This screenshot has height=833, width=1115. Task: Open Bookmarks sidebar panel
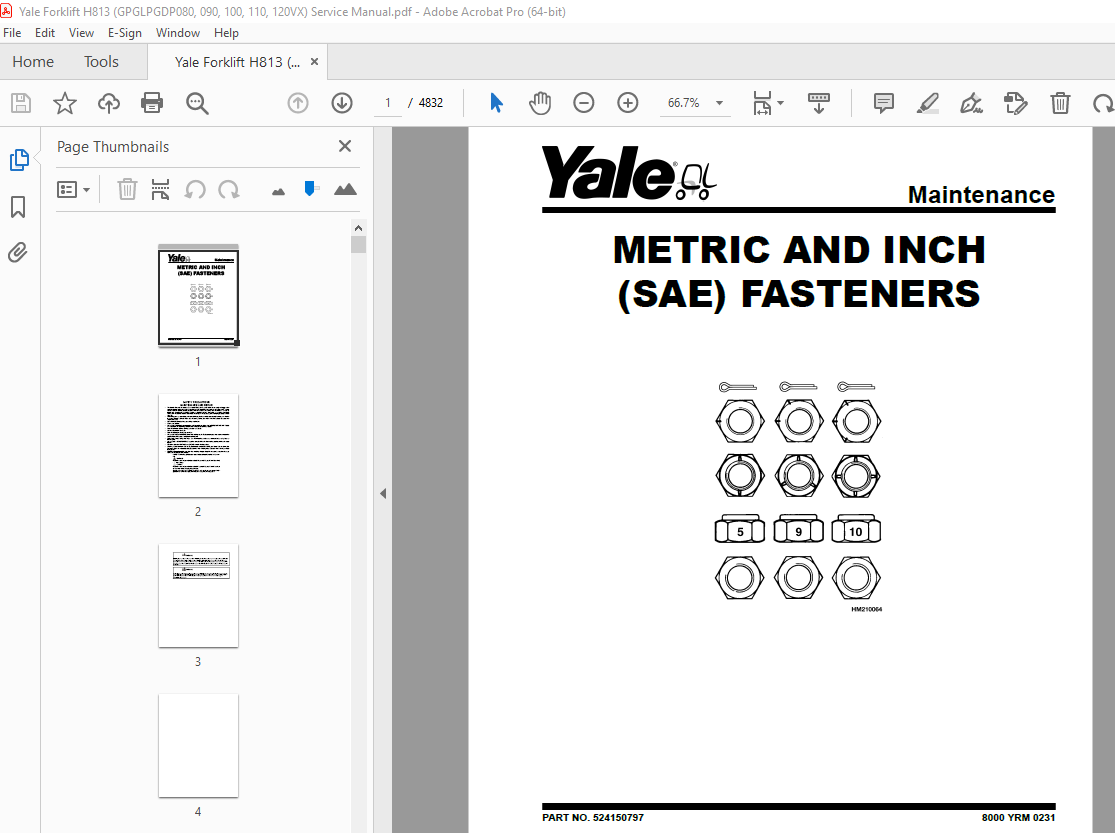click(x=18, y=207)
